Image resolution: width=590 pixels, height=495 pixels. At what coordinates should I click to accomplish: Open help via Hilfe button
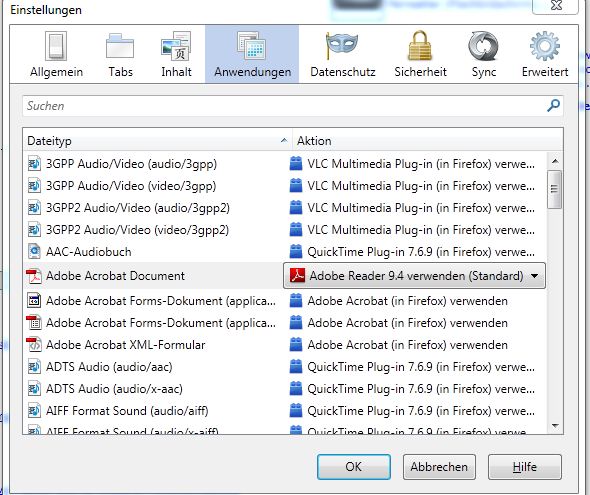click(x=525, y=467)
